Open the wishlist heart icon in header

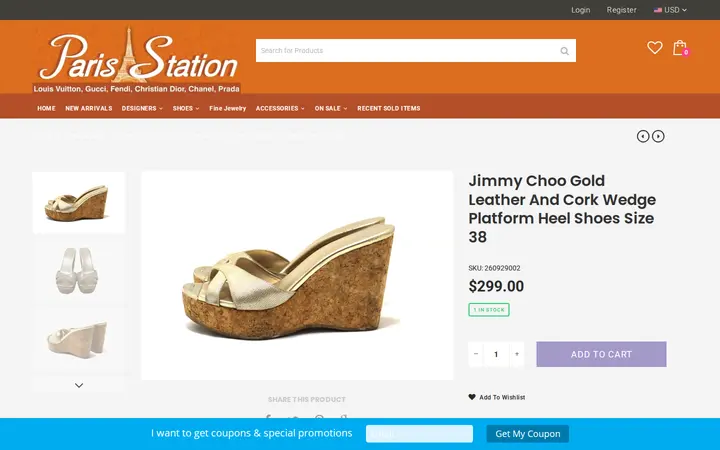point(654,47)
